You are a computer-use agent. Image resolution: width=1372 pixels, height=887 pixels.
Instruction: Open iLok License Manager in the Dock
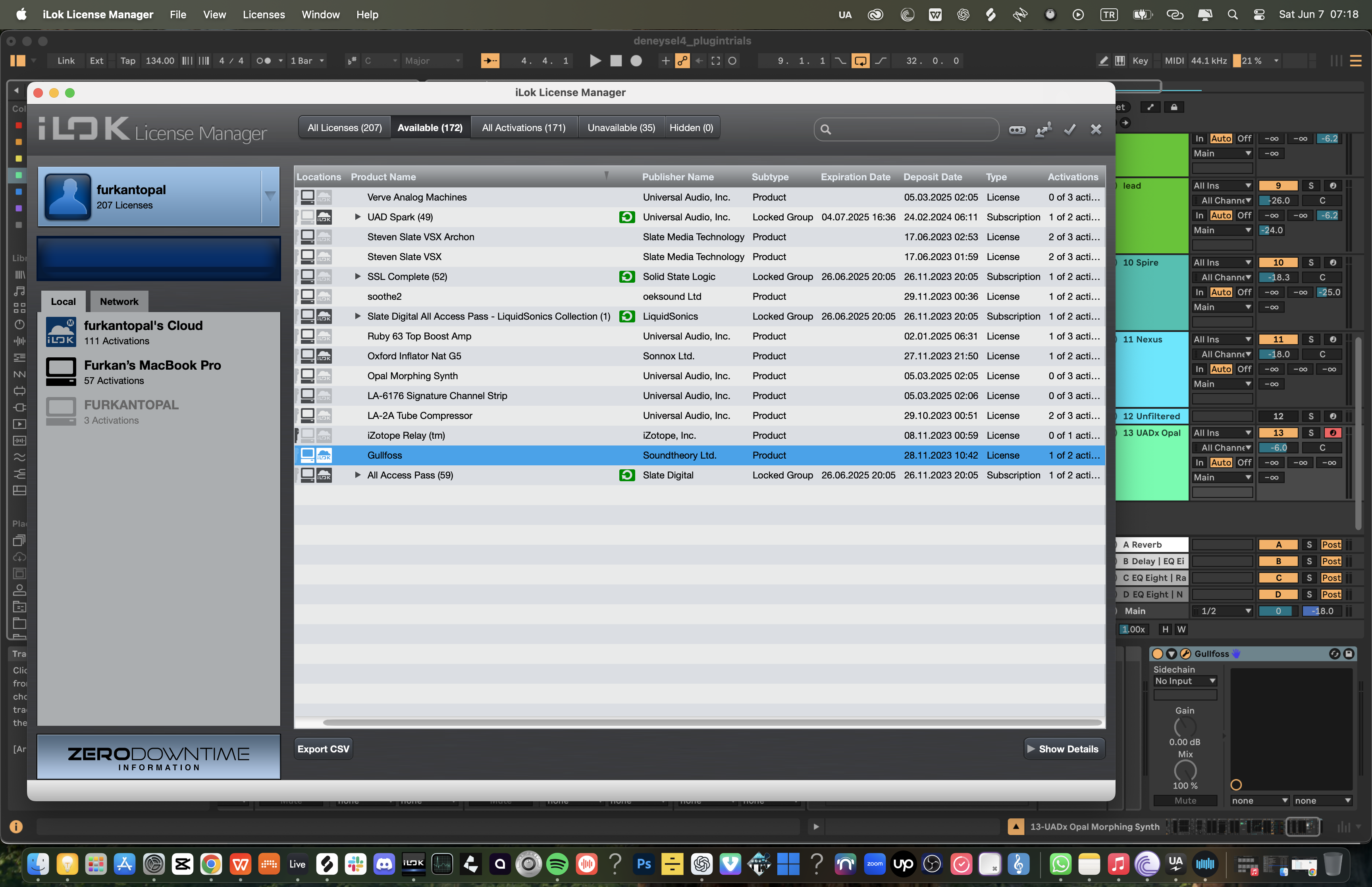click(x=413, y=864)
